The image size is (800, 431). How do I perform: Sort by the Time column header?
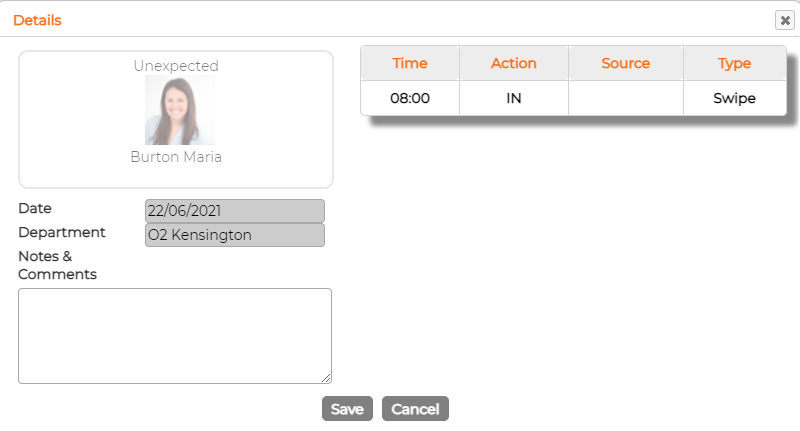410,63
